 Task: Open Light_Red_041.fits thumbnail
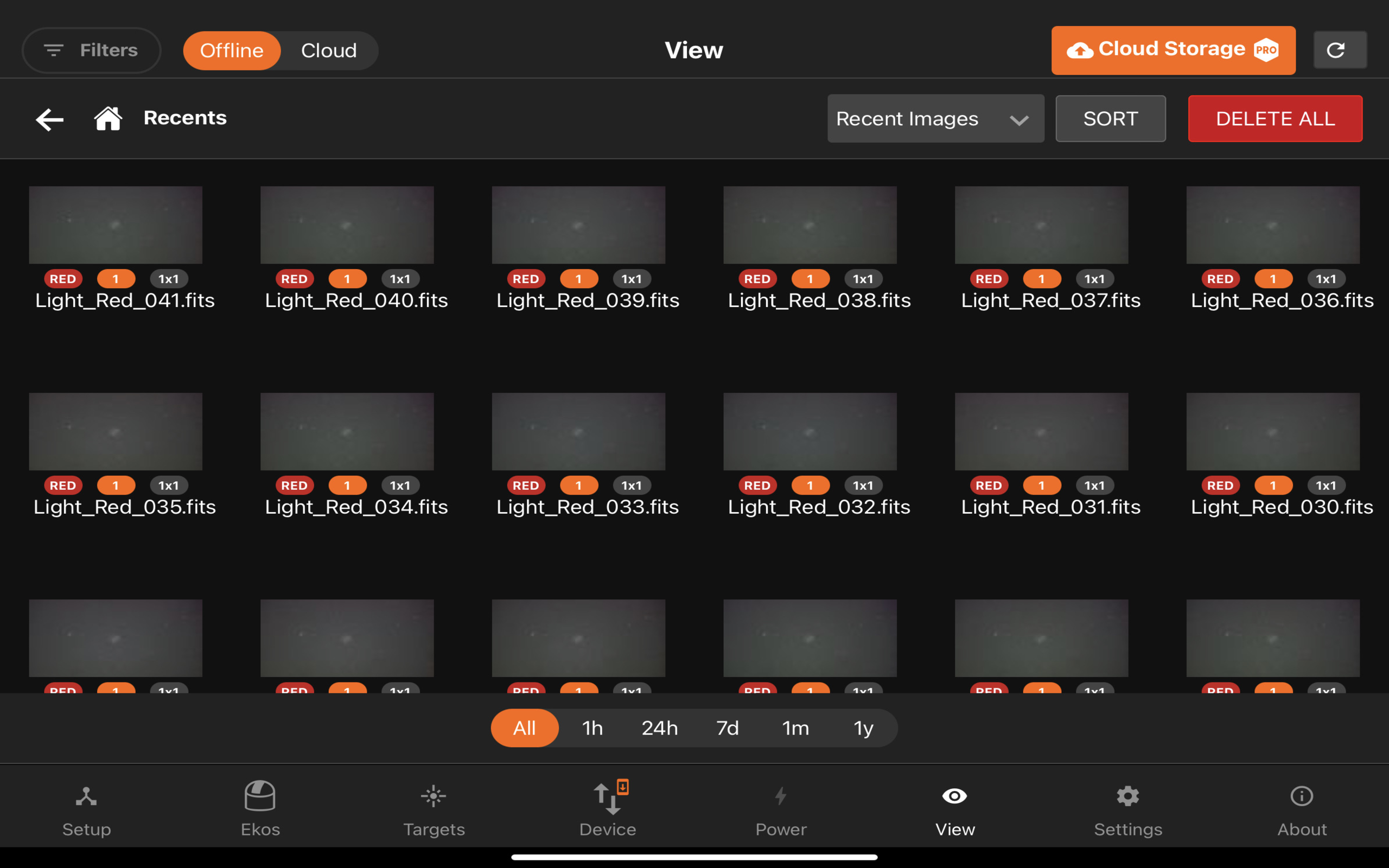point(116,225)
